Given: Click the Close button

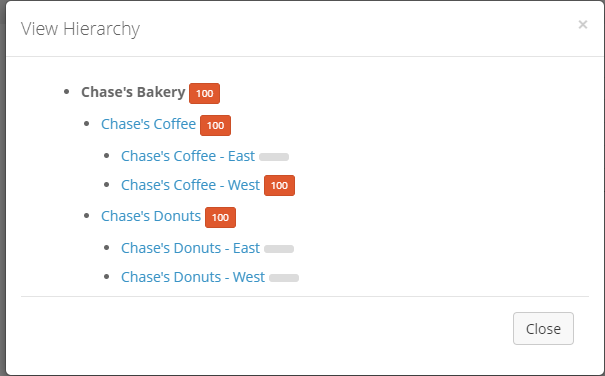Looking at the screenshot, I should 543,329.
